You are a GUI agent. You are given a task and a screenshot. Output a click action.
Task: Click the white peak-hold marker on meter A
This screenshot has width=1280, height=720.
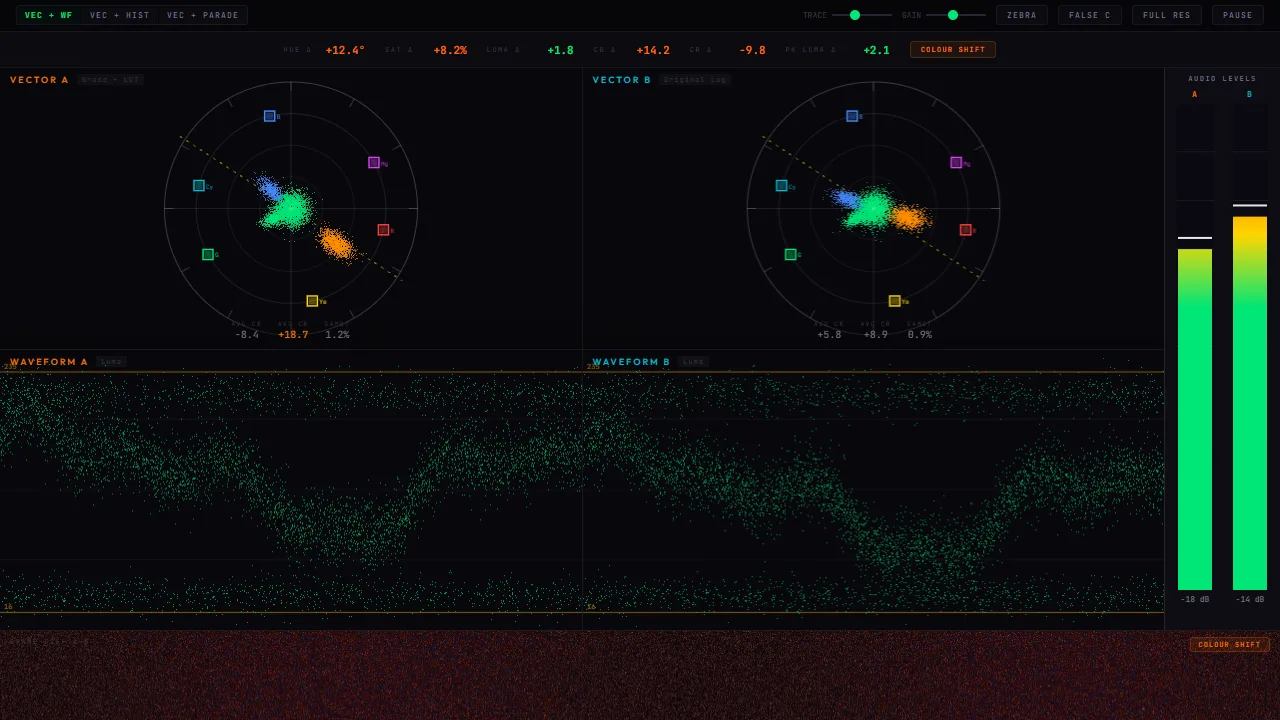pyautogui.click(x=1195, y=238)
